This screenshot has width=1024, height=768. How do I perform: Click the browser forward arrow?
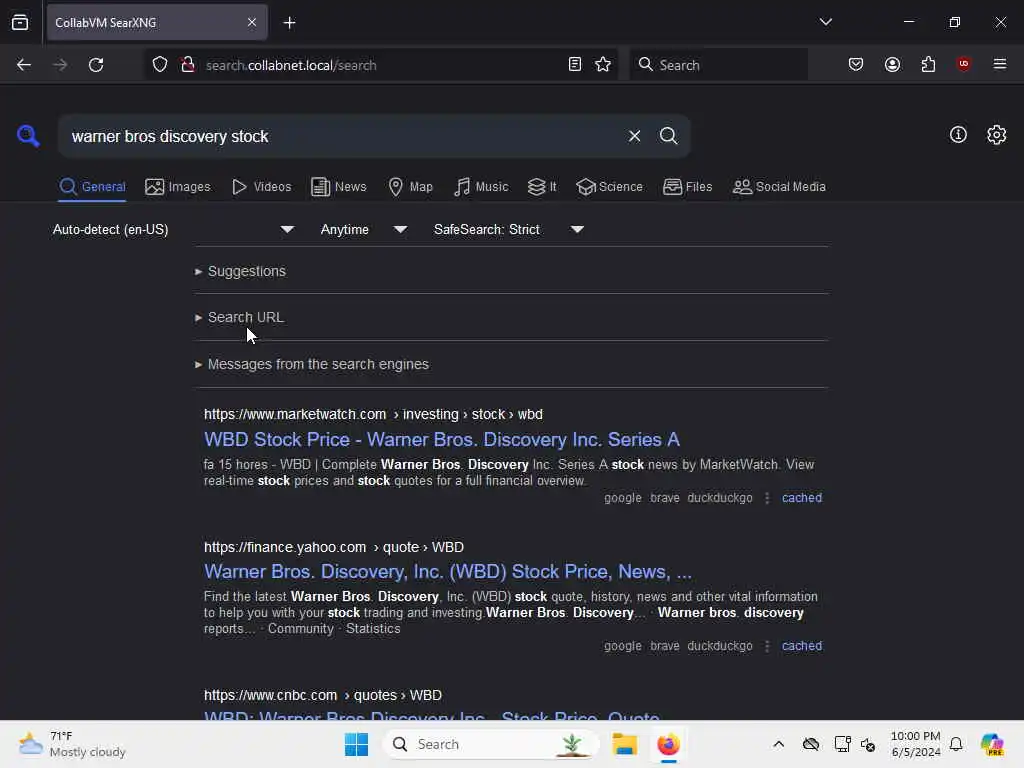tap(60, 65)
